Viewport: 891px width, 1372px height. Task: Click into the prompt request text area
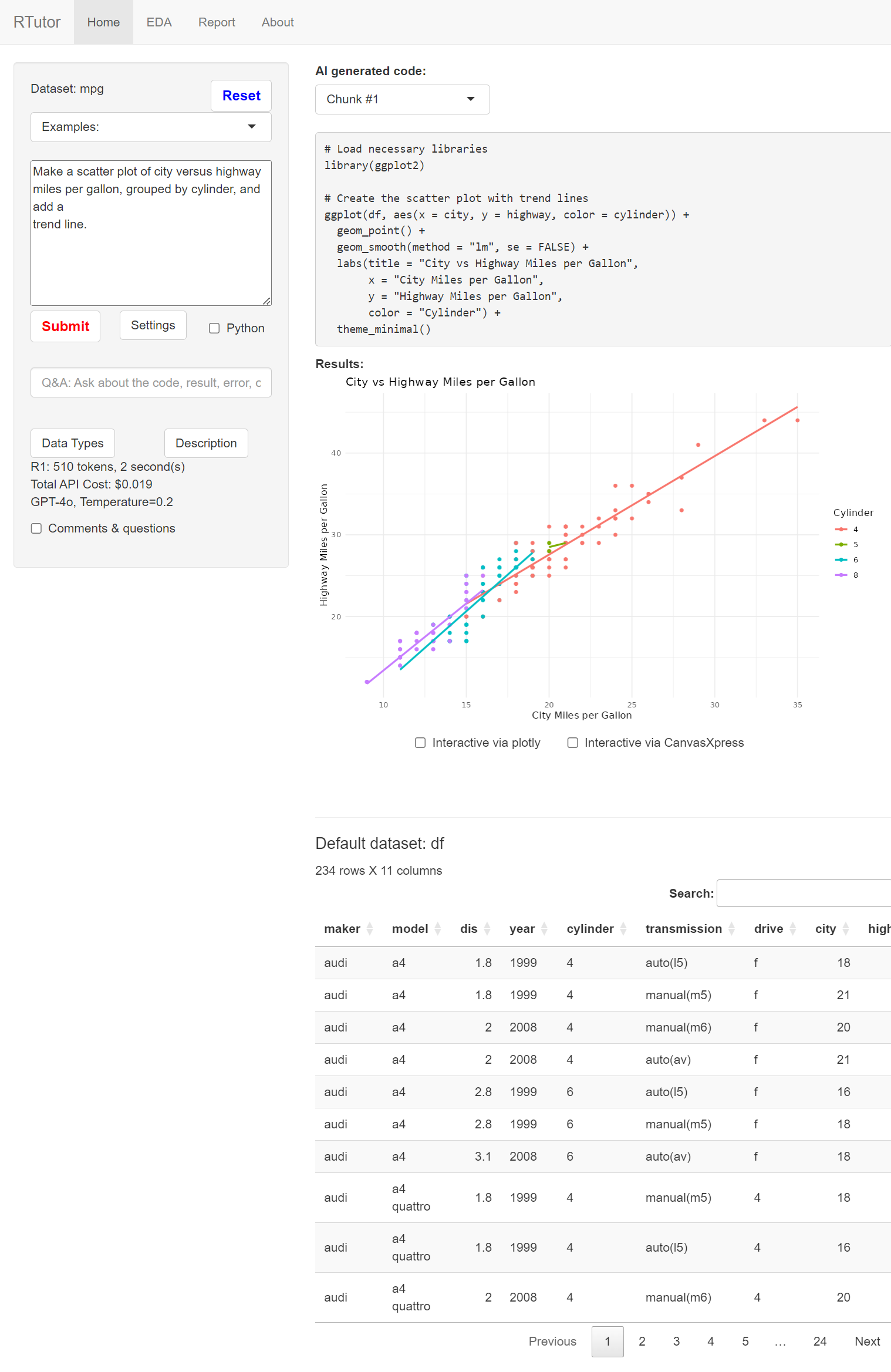(151, 233)
